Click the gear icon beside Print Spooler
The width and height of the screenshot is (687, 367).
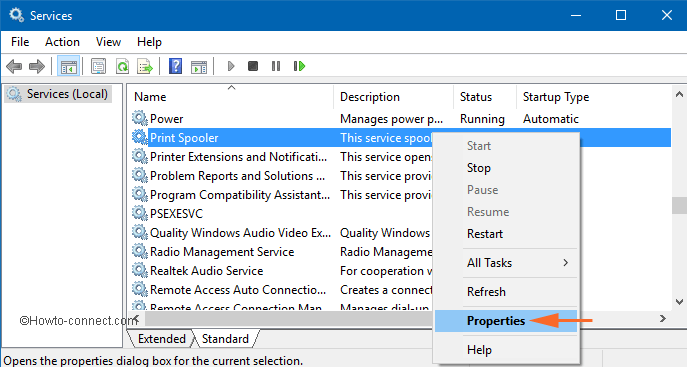coord(140,137)
